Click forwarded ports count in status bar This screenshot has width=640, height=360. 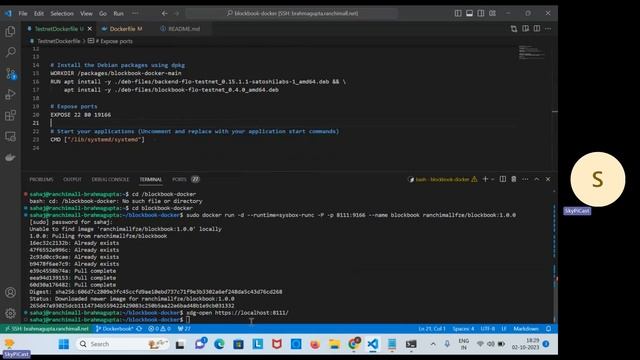click(184, 329)
